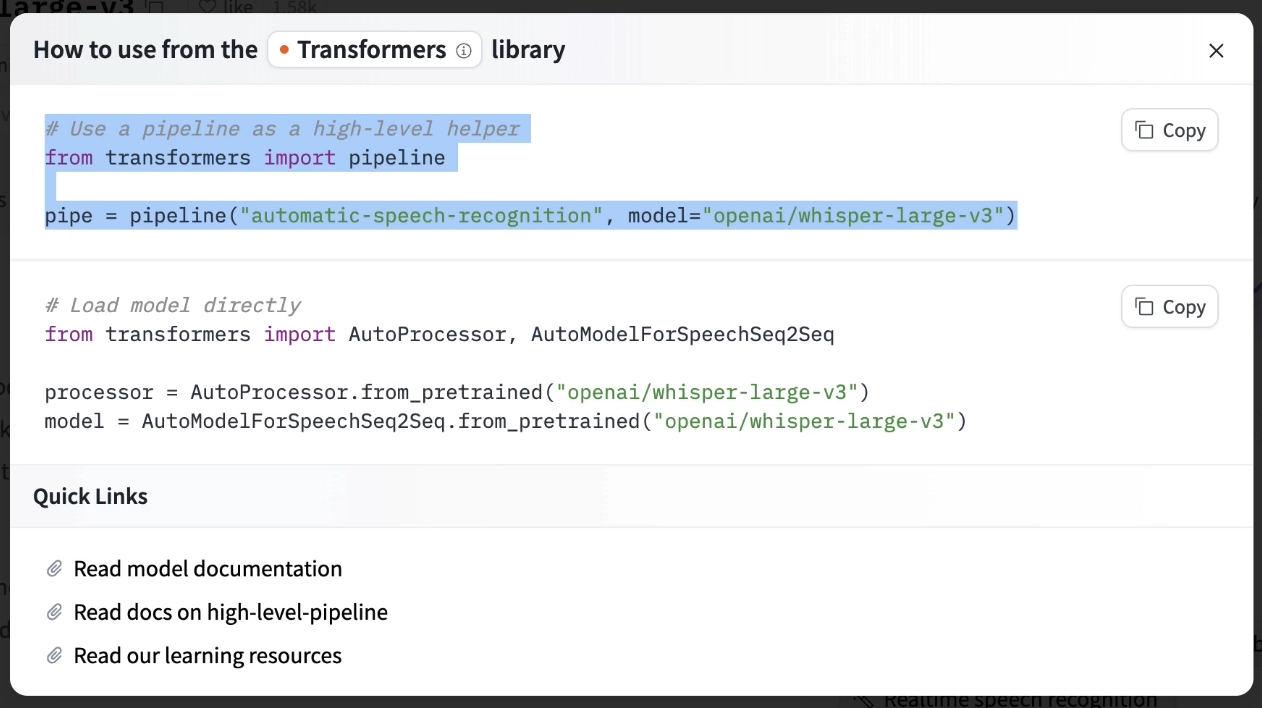Click the line 'from transformers import pipeline'
Screen dimensions: 1262x708
coord(245,158)
